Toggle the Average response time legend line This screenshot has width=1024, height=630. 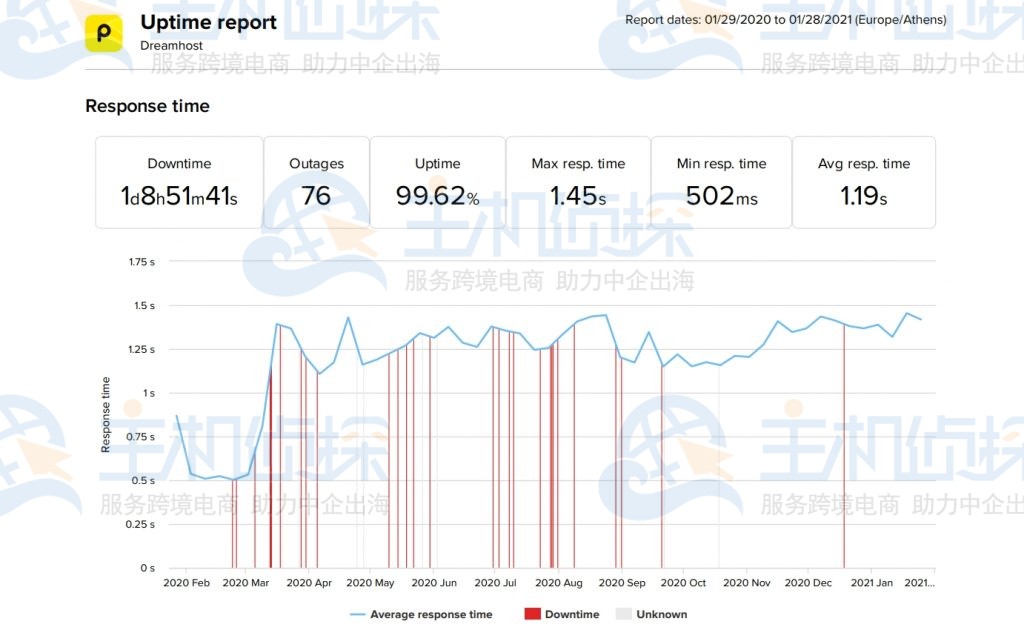pos(358,614)
